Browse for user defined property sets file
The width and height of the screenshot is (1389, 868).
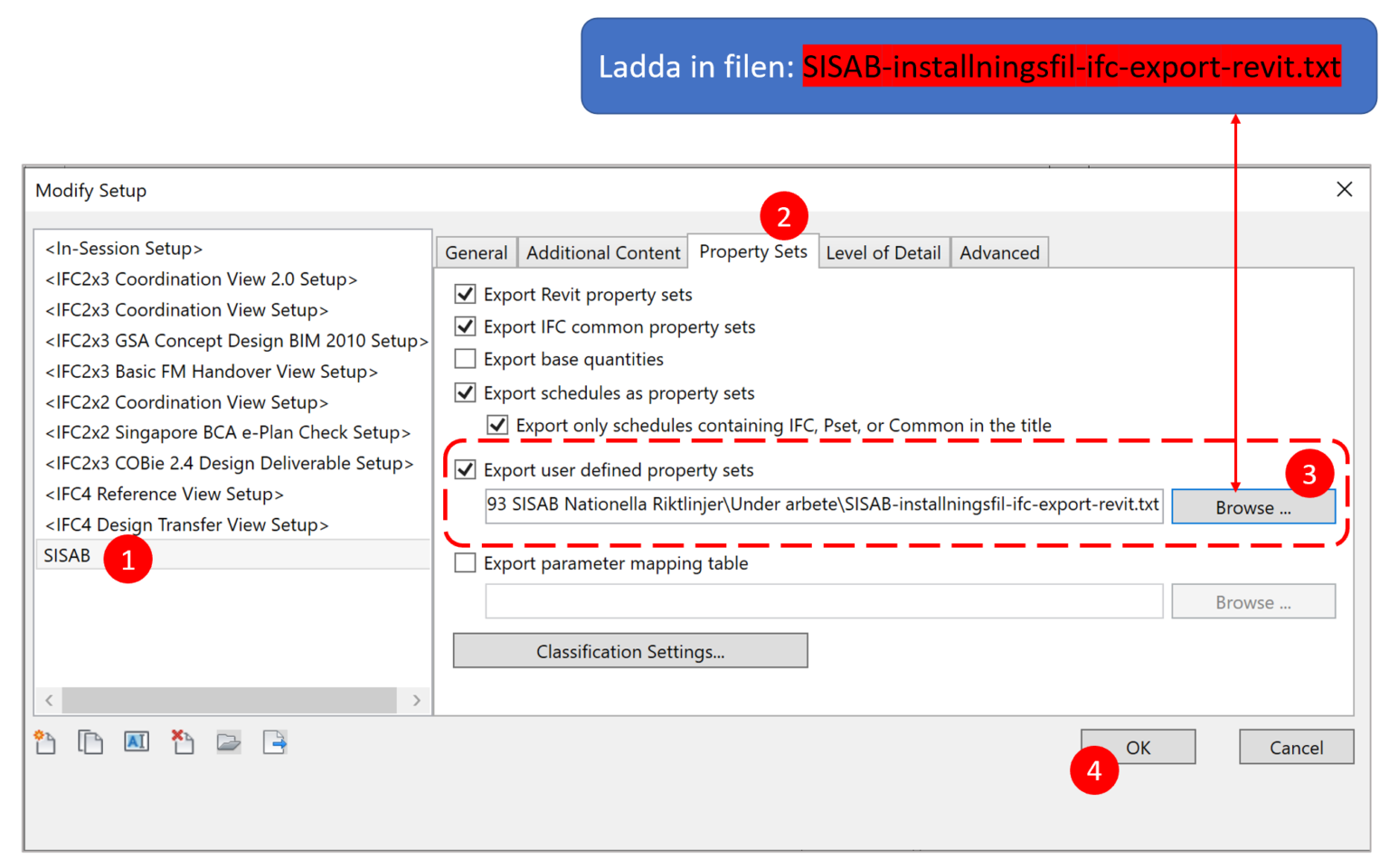tap(1253, 507)
